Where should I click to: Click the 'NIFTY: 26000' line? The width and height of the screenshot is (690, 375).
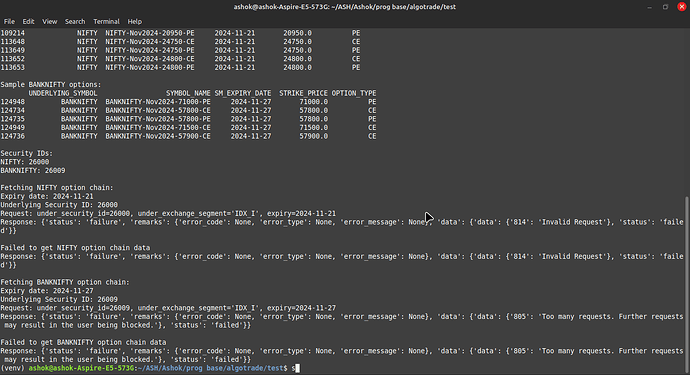[x=25, y=162]
